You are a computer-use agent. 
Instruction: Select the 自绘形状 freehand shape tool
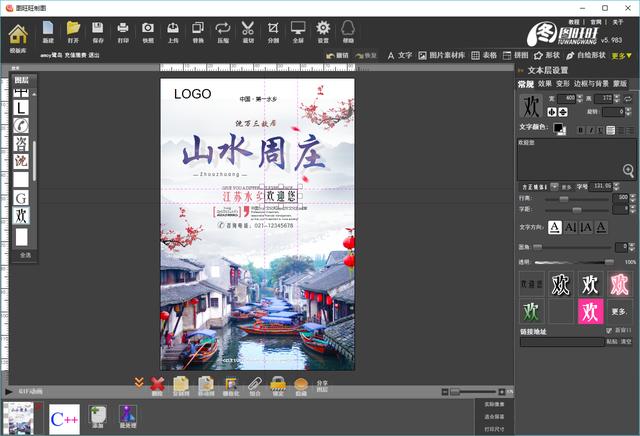(586, 56)
